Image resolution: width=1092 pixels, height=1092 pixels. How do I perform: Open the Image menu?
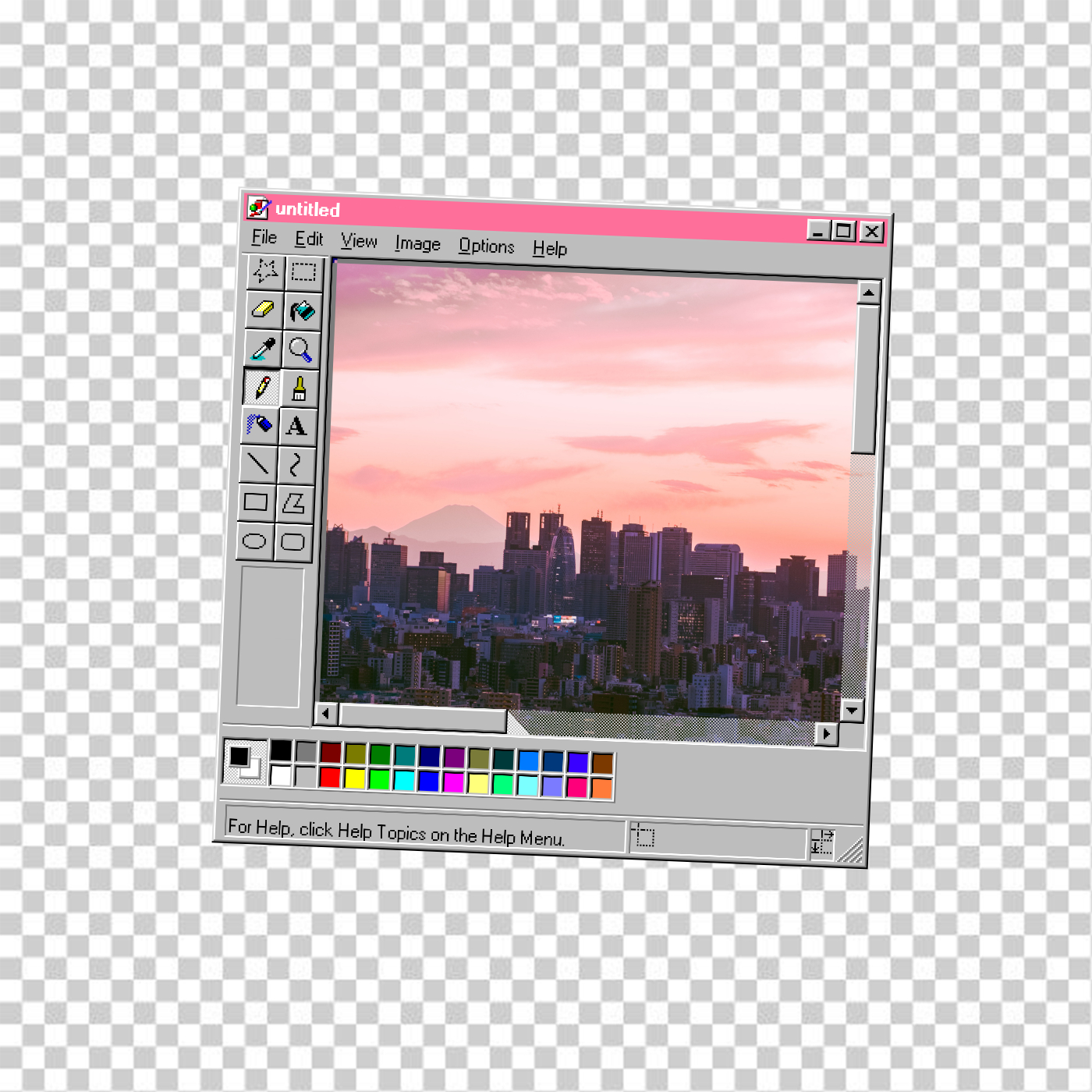[417, 244]
